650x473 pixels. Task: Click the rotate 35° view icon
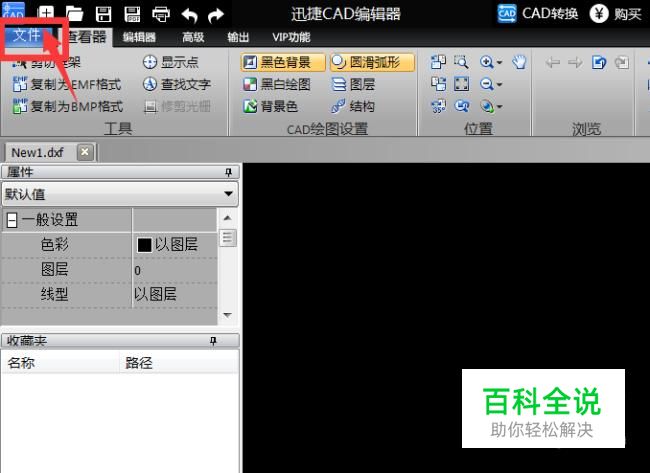[438, 106]
